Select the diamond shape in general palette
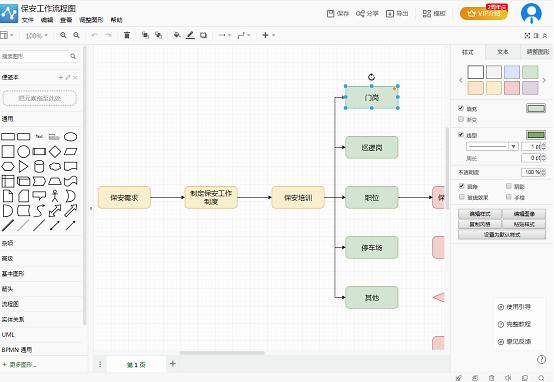This screenshot has width=554, height=382. pyautogui.click(x=55, y=152)
